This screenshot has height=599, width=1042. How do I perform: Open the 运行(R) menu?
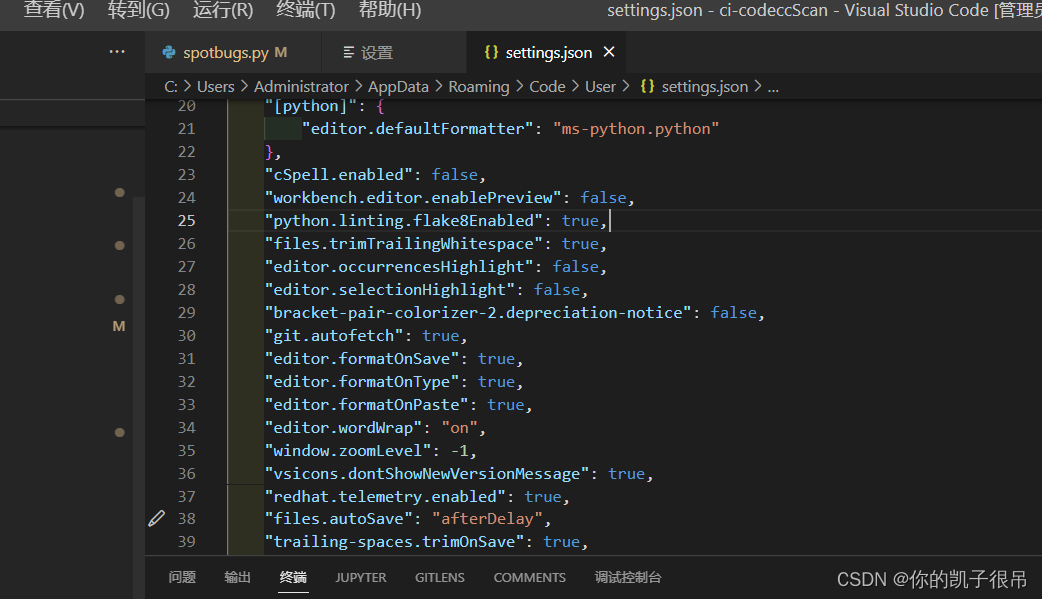[x=222, y=11]
